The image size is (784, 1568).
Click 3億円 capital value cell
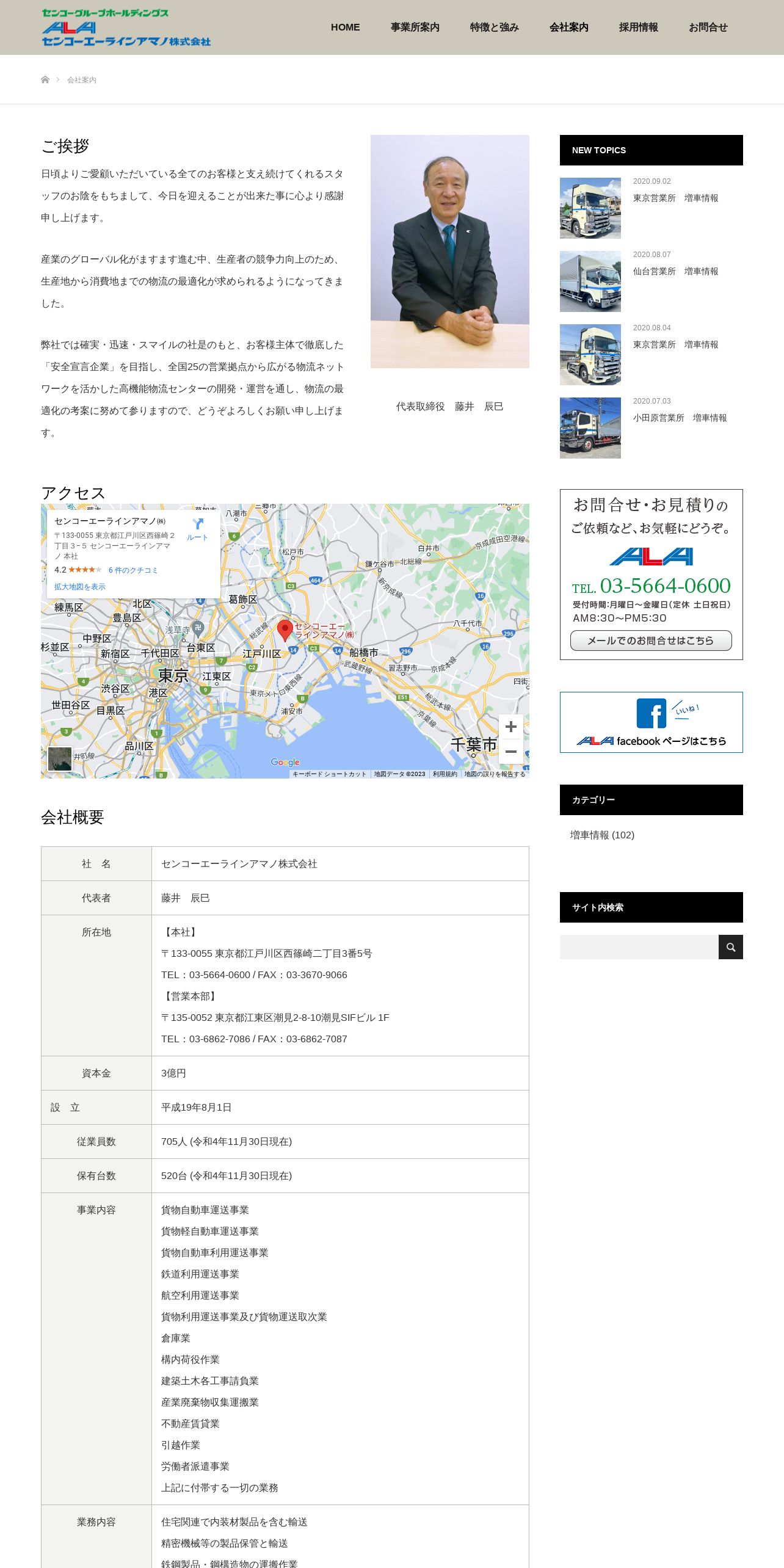pos(340,1073)
